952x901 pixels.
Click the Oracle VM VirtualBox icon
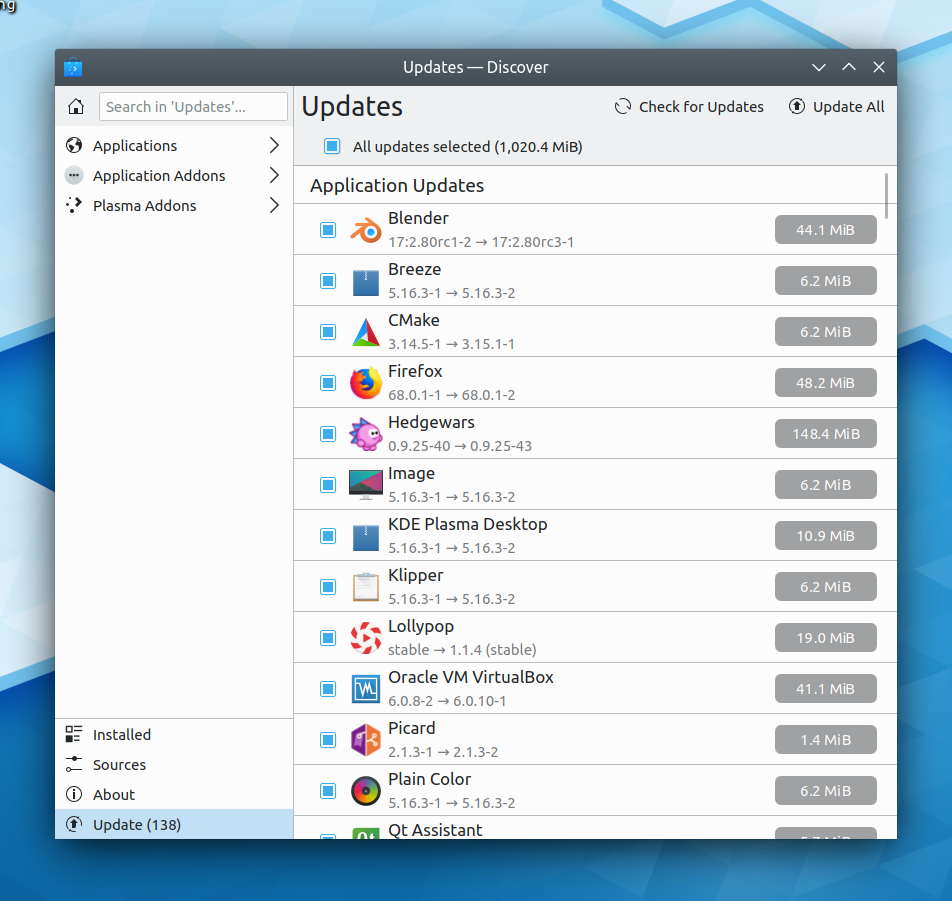[366, 689]
